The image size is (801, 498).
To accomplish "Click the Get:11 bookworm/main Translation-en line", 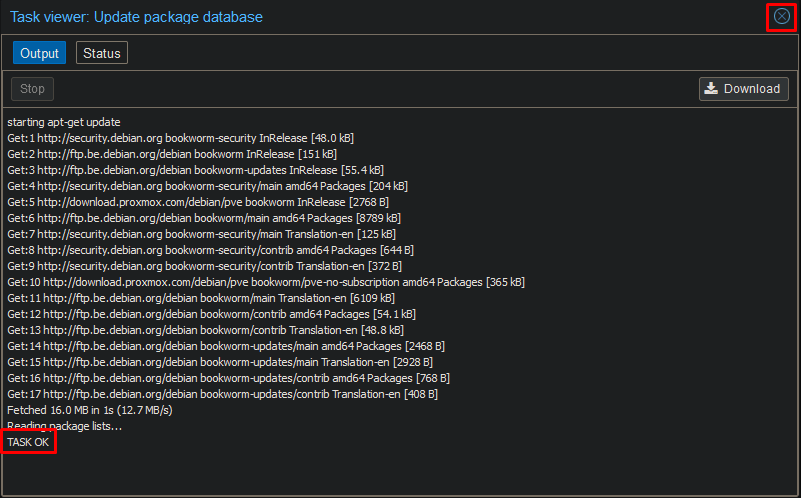I will (x=200, y=298).
